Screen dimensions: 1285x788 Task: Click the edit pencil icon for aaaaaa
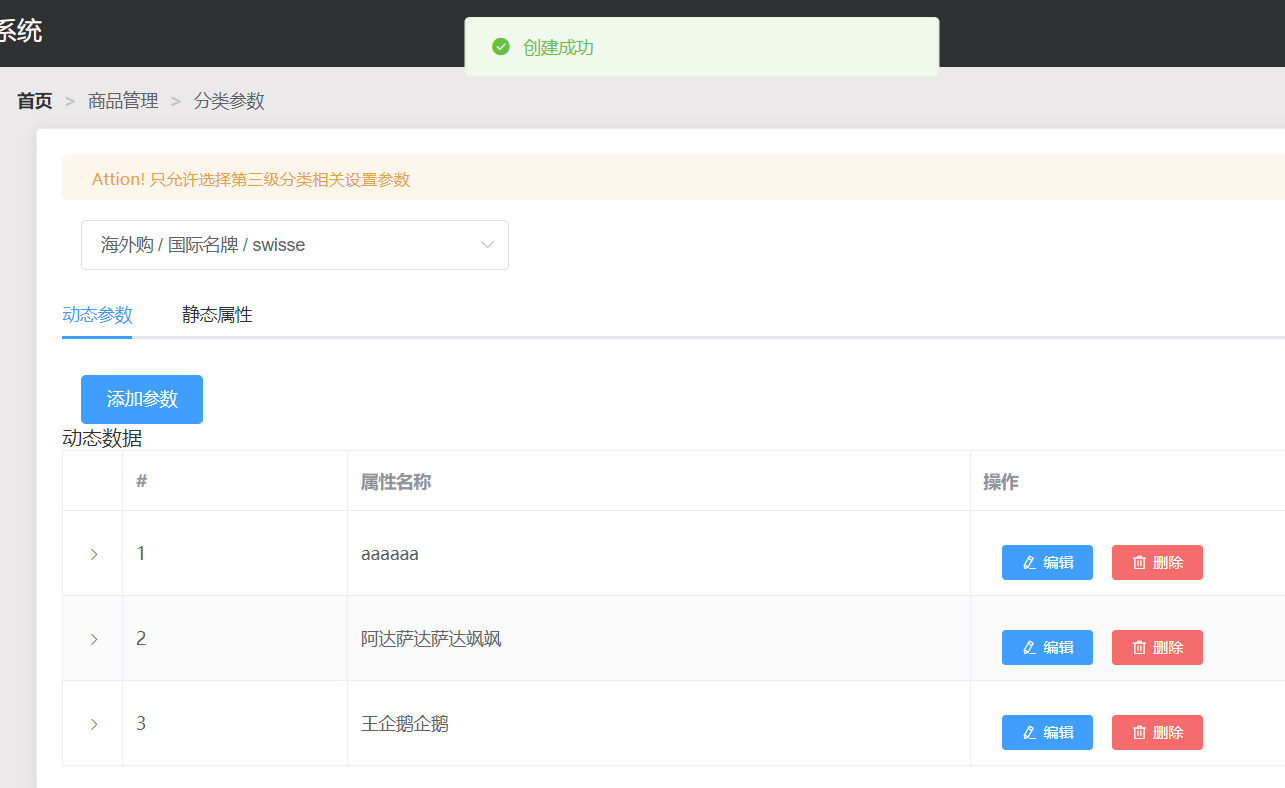[1027, 562]
